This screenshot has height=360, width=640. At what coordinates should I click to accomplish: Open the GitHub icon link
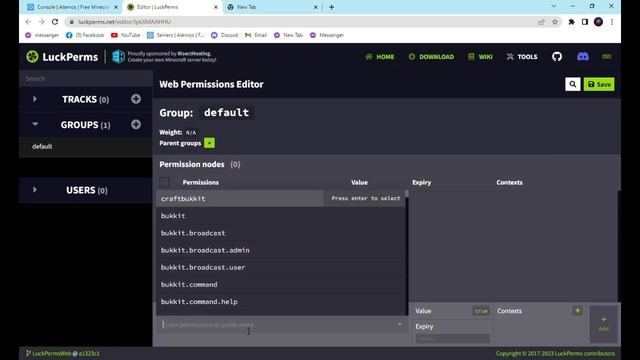[x=557, y=57]
